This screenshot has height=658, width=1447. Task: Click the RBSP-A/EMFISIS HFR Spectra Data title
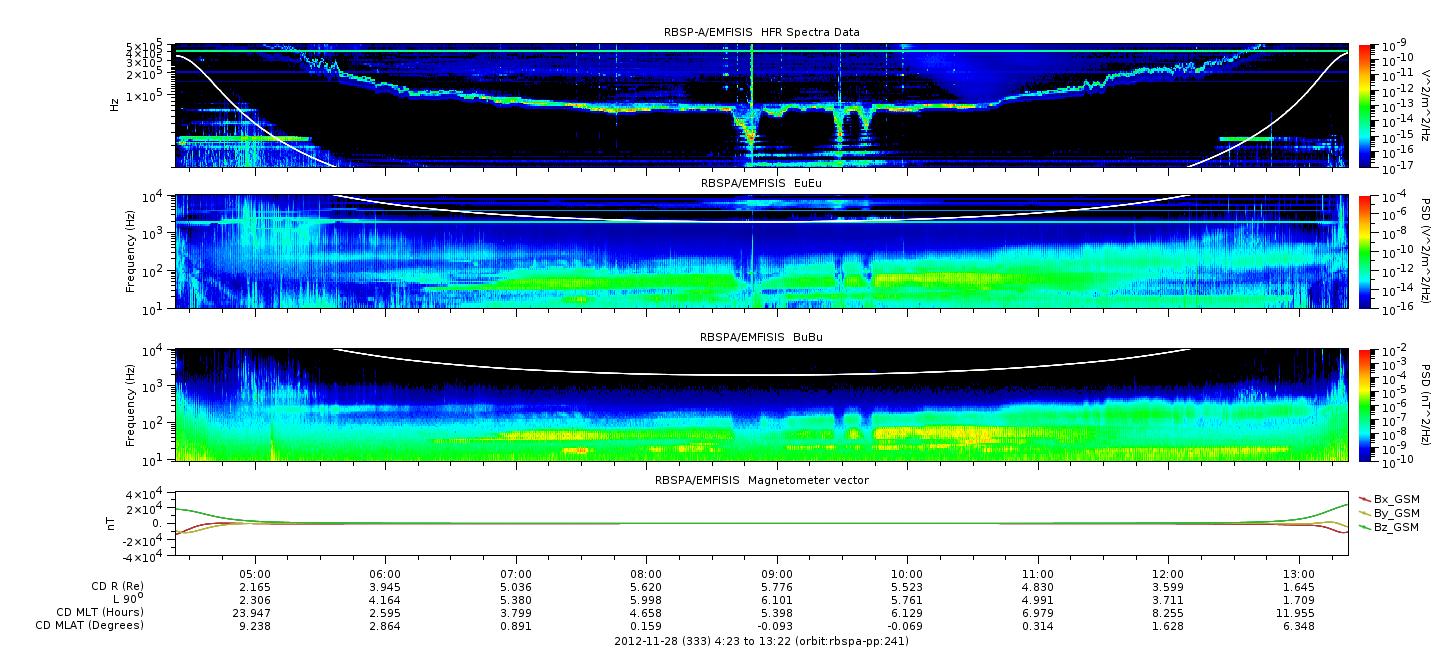(x=761, y=32)
